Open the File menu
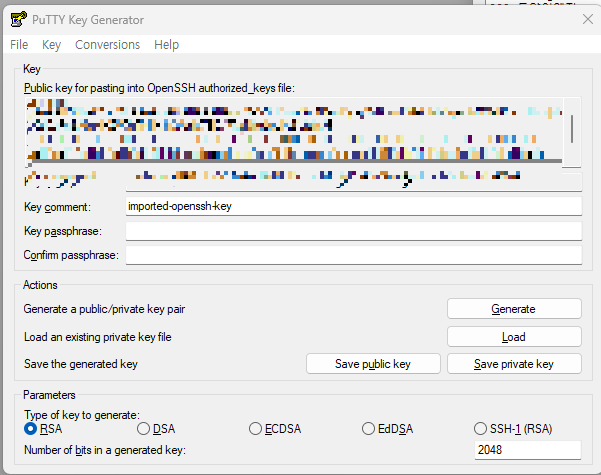 tap(19, 45)
